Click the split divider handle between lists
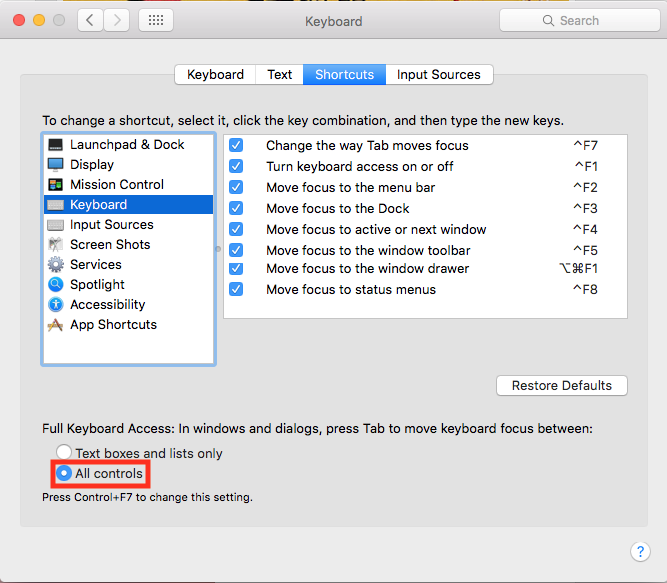Image resolution: width=667 pixels, height=583 pixels. [x=218, y=249]
